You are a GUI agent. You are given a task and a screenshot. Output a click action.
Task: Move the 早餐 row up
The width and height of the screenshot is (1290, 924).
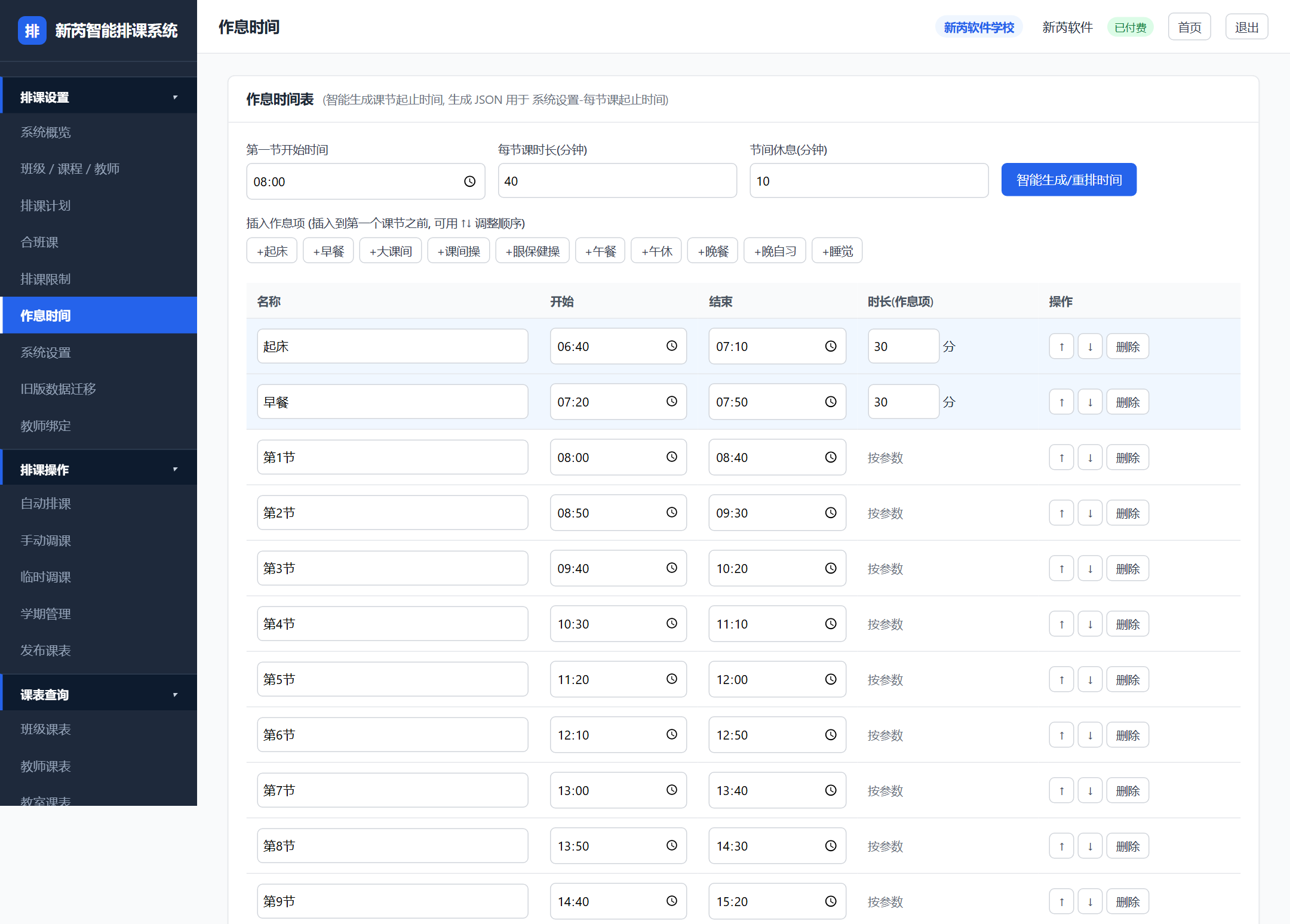click(x=1061, y=402)
